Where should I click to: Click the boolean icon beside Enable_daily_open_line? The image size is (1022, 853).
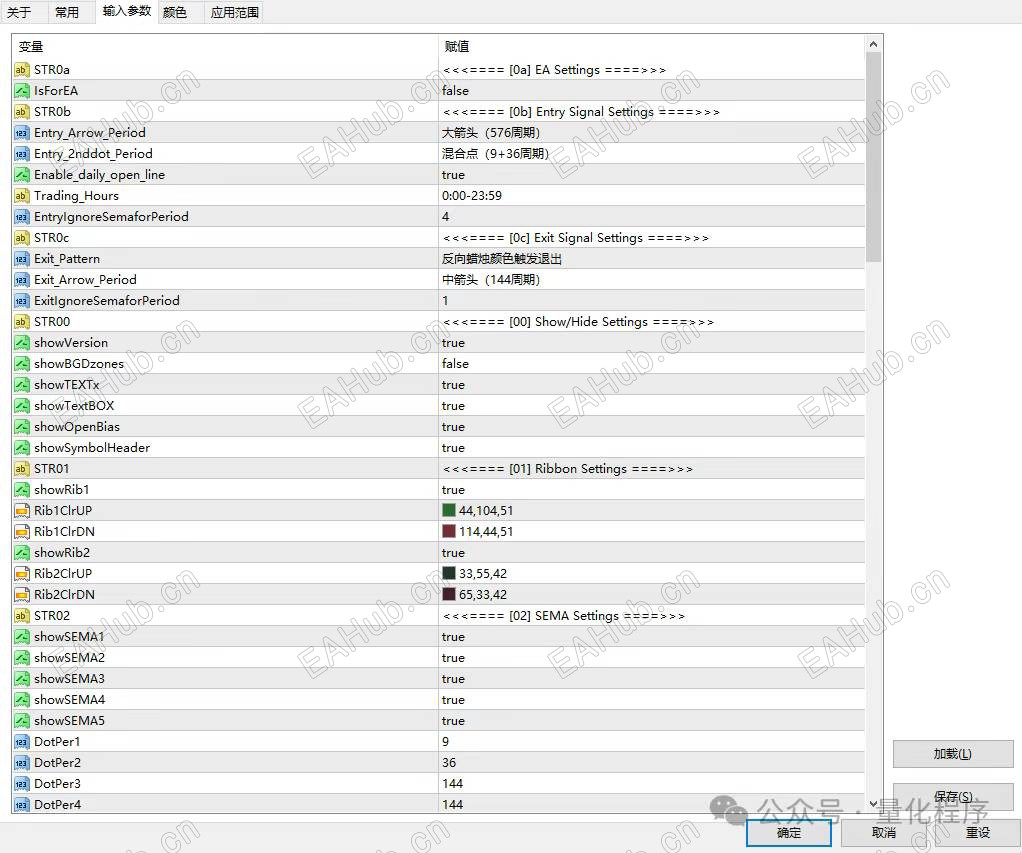tap(22, 175)
